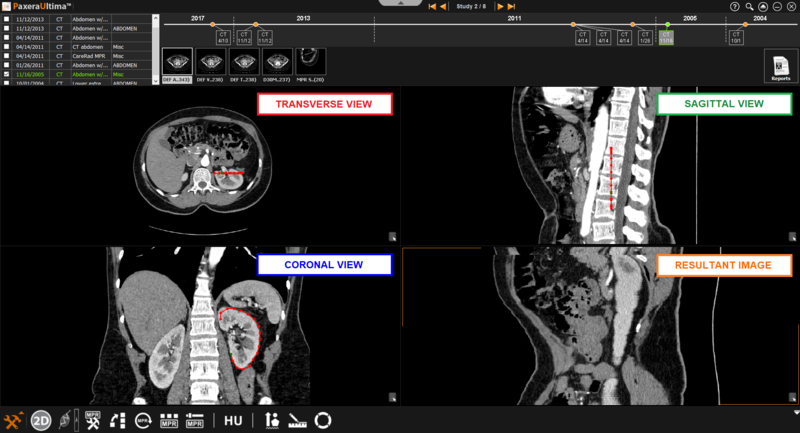
Task: Click the MPR rotate icon
Action: [x=143, y=420]
